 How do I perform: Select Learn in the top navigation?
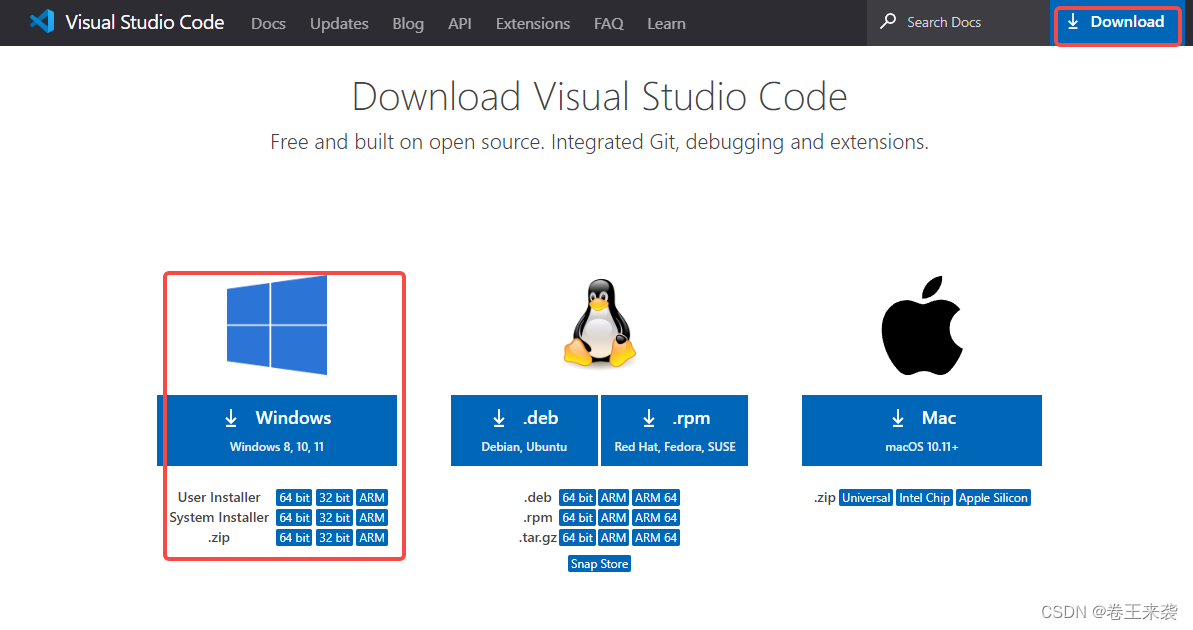point(666,24)
